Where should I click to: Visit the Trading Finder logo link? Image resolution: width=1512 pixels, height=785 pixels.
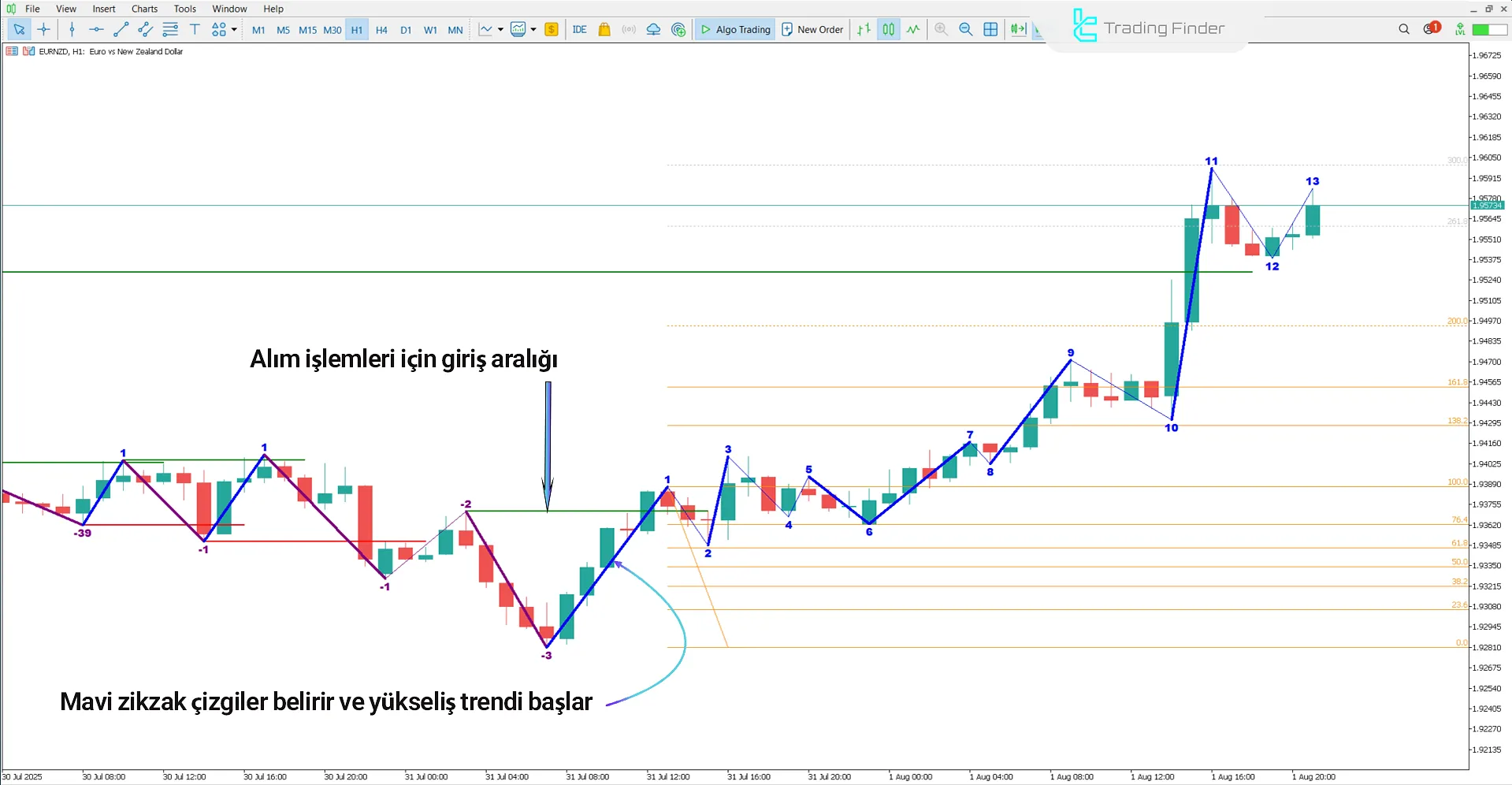(1146, 26)
